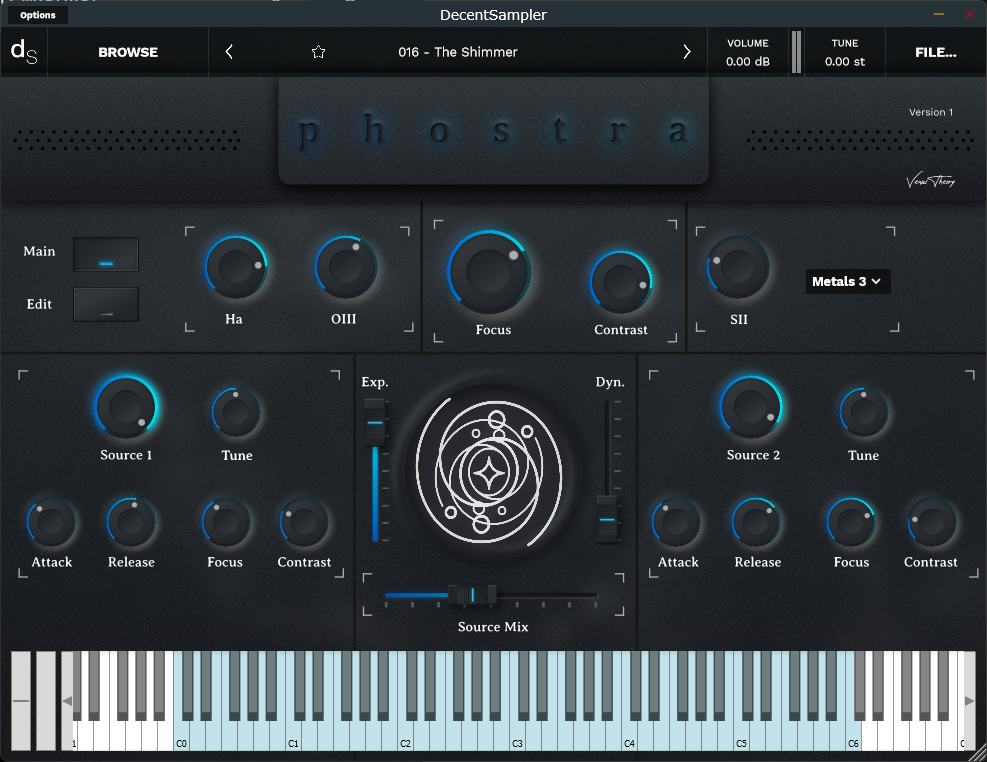Click the Dyn. vertical slider handle
987x762 pixels.
click(607, 520)
